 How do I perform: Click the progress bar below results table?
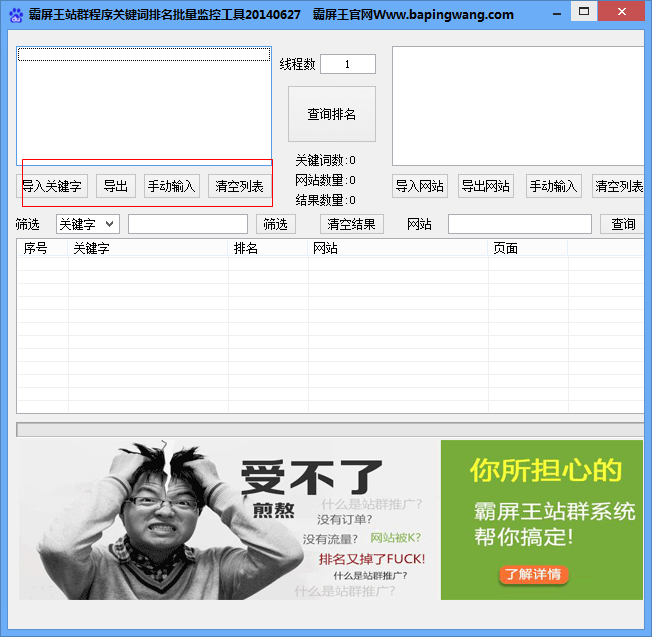pyautogui.click(x=330, y=430)
